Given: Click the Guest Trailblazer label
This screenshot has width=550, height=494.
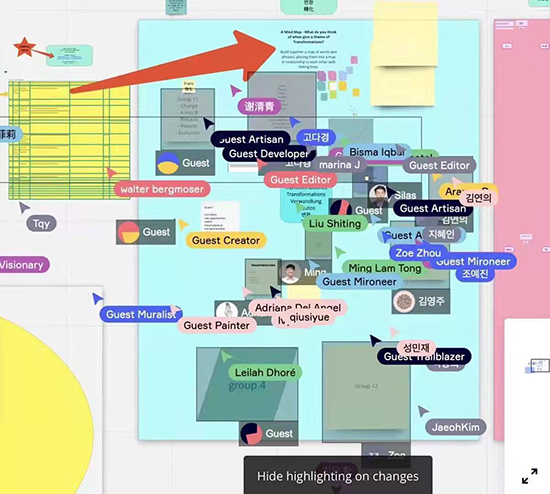Looking at the screenshot, I should tap(424, 356).
